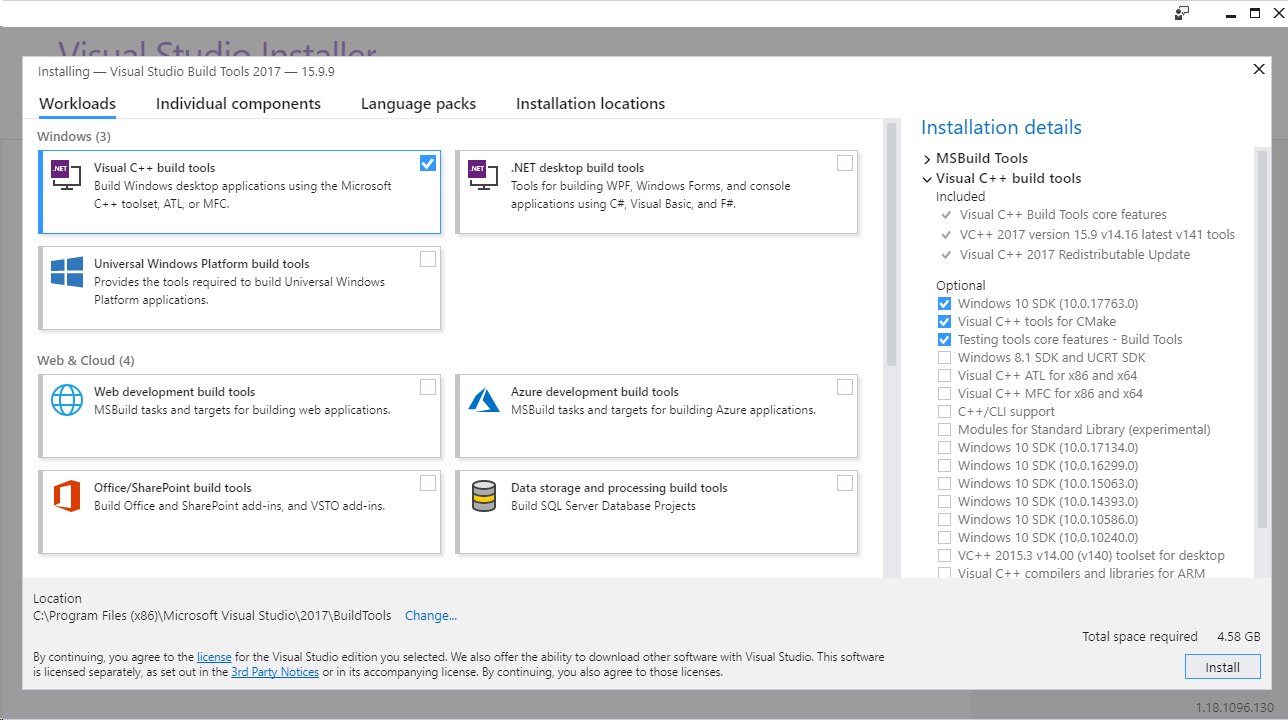Click the feedback icon in the title bar

1182,13
